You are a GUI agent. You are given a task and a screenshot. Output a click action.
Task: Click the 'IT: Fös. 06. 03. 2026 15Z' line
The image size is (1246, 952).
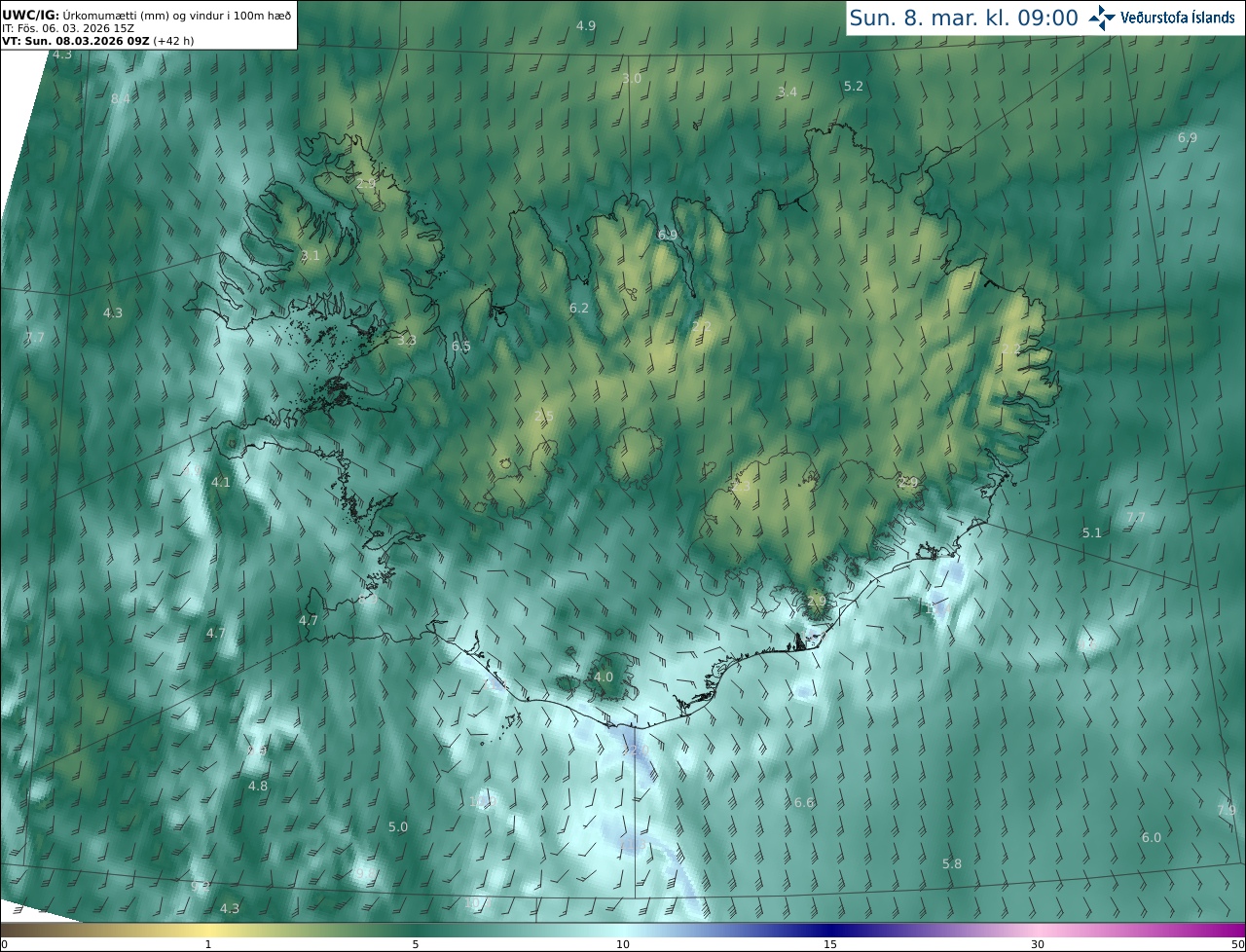click(67, 27)
